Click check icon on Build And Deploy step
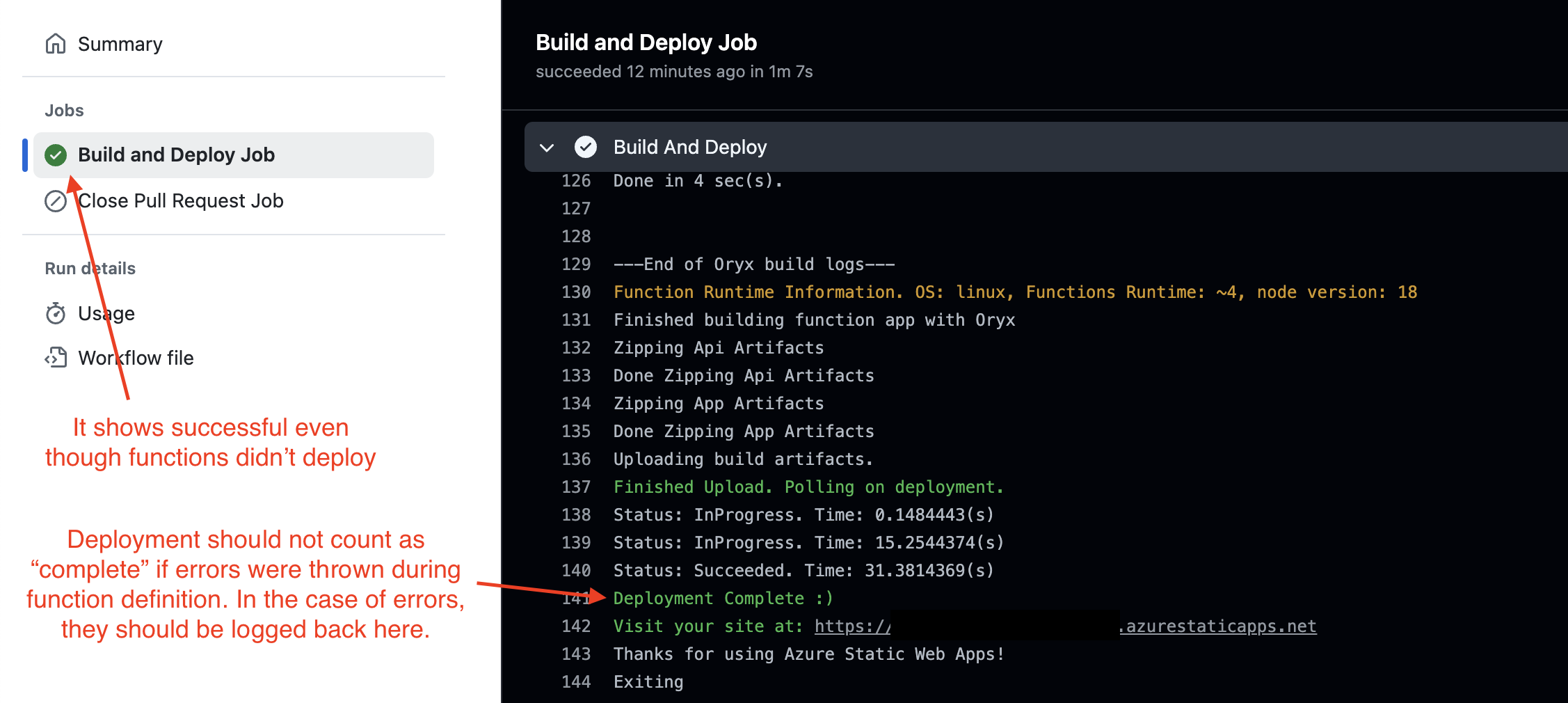Screen dimensions: 1568x703 [586, 147]
